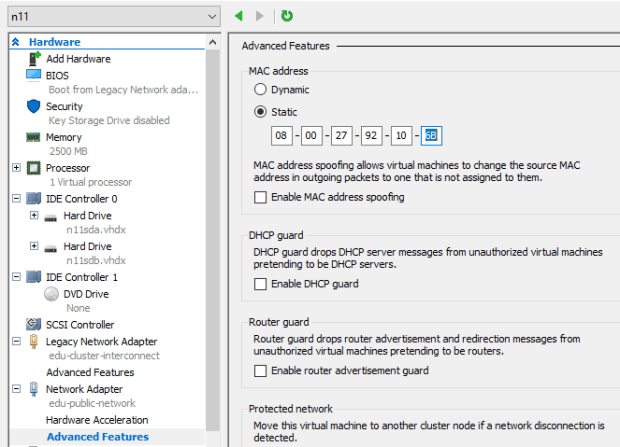This screenshot has height=447, width=620.
Task: Enable DHCP guard checkbox
Action: (x=261, y=284)
